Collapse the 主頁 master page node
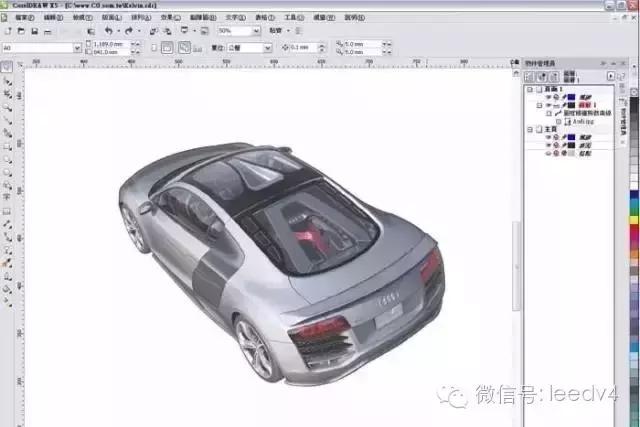 pos(530,129)
